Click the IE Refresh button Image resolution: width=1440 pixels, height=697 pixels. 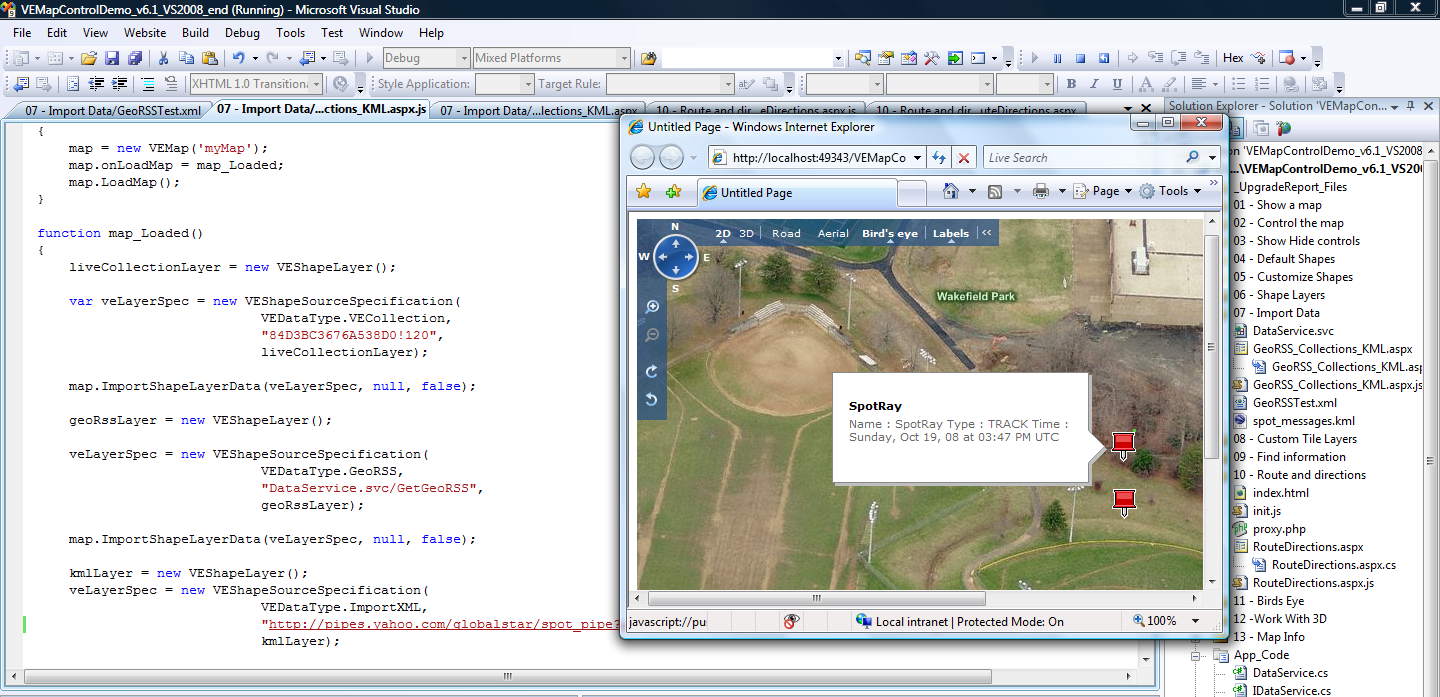(939, 158)
